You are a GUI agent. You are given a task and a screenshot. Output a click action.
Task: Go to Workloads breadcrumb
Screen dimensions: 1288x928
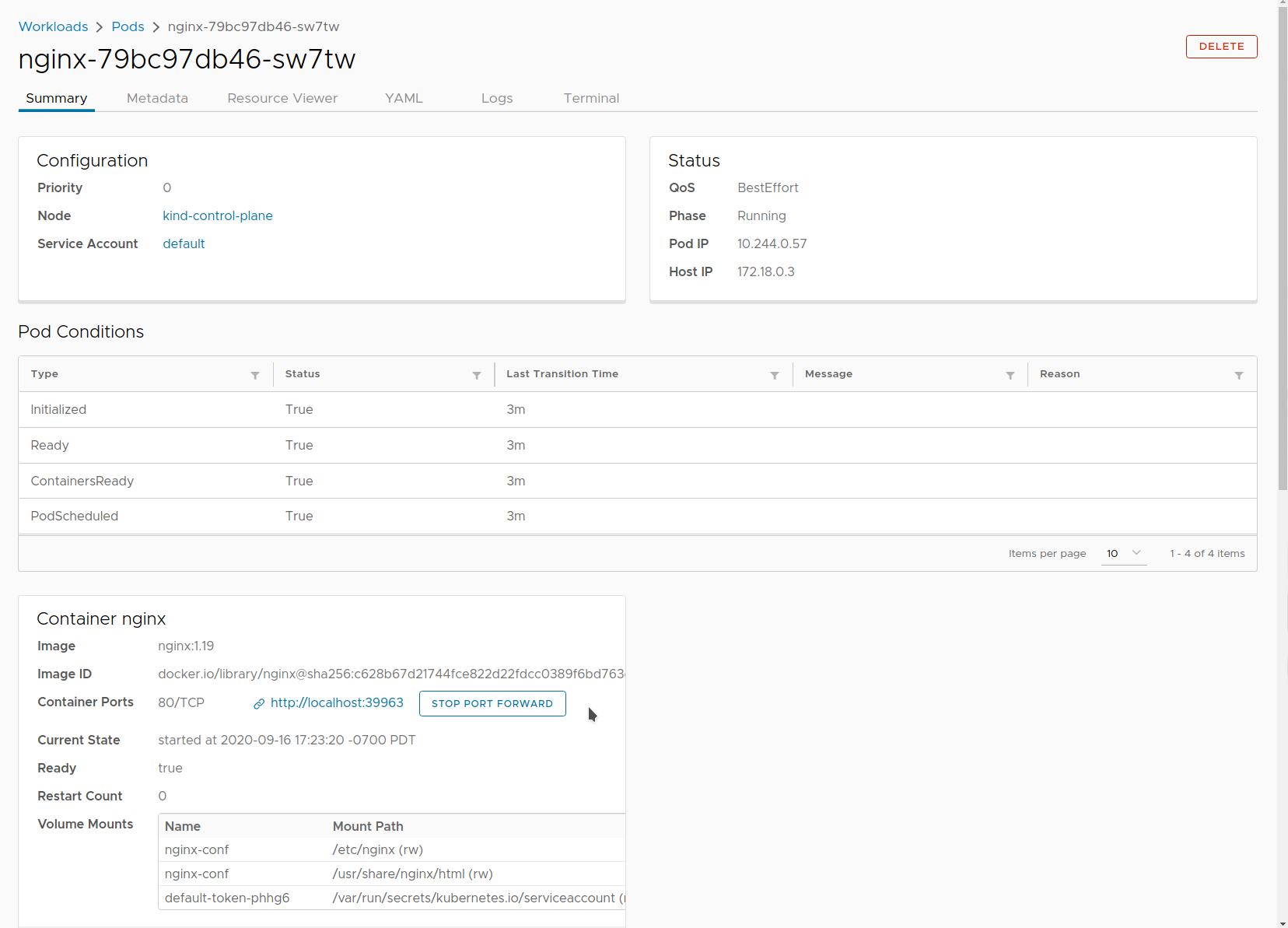54,27
